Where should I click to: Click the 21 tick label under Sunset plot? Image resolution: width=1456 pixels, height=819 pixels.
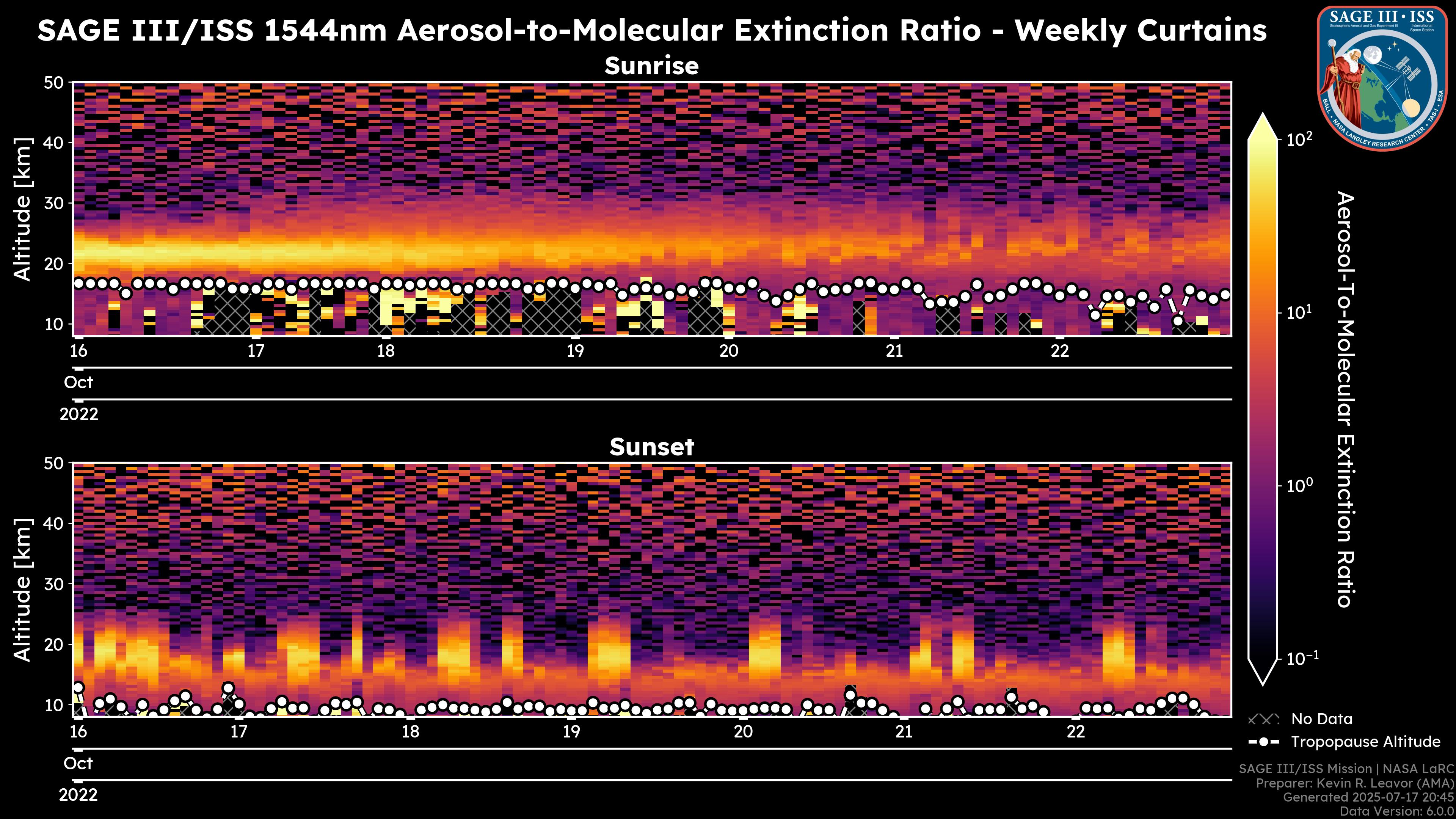point(904,732)
